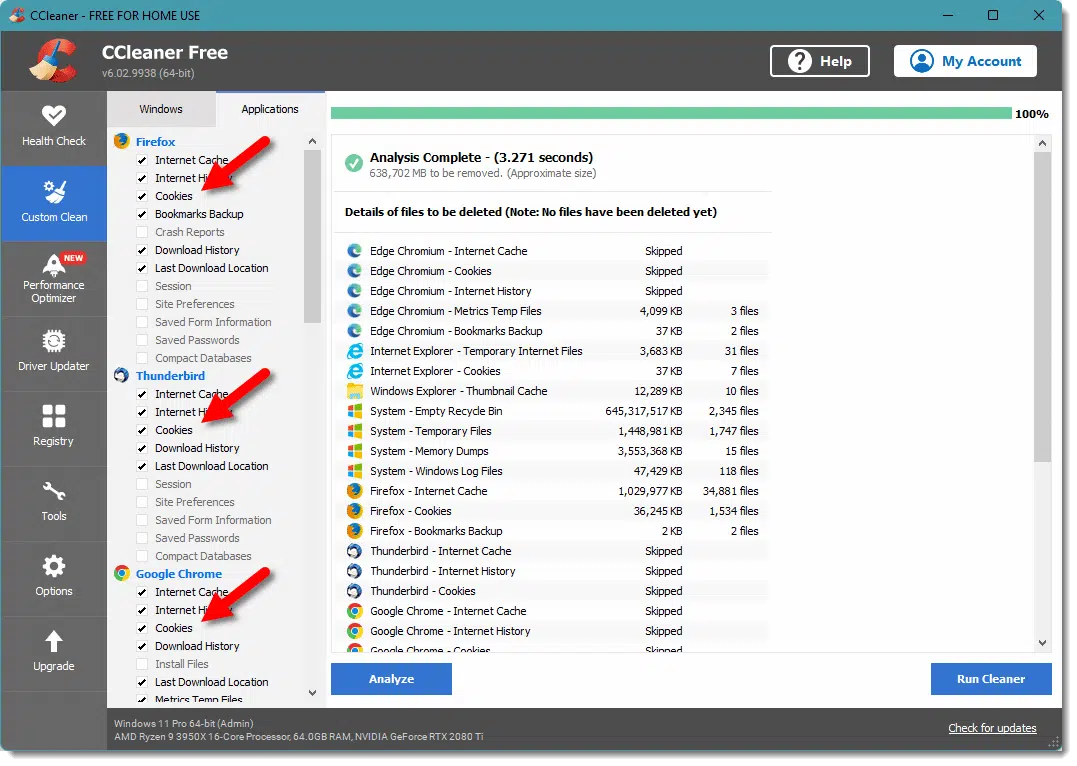Open the Driver Updater section
Image resolution: width=1077 pixels, height=766 pixels.
(54, 353)
